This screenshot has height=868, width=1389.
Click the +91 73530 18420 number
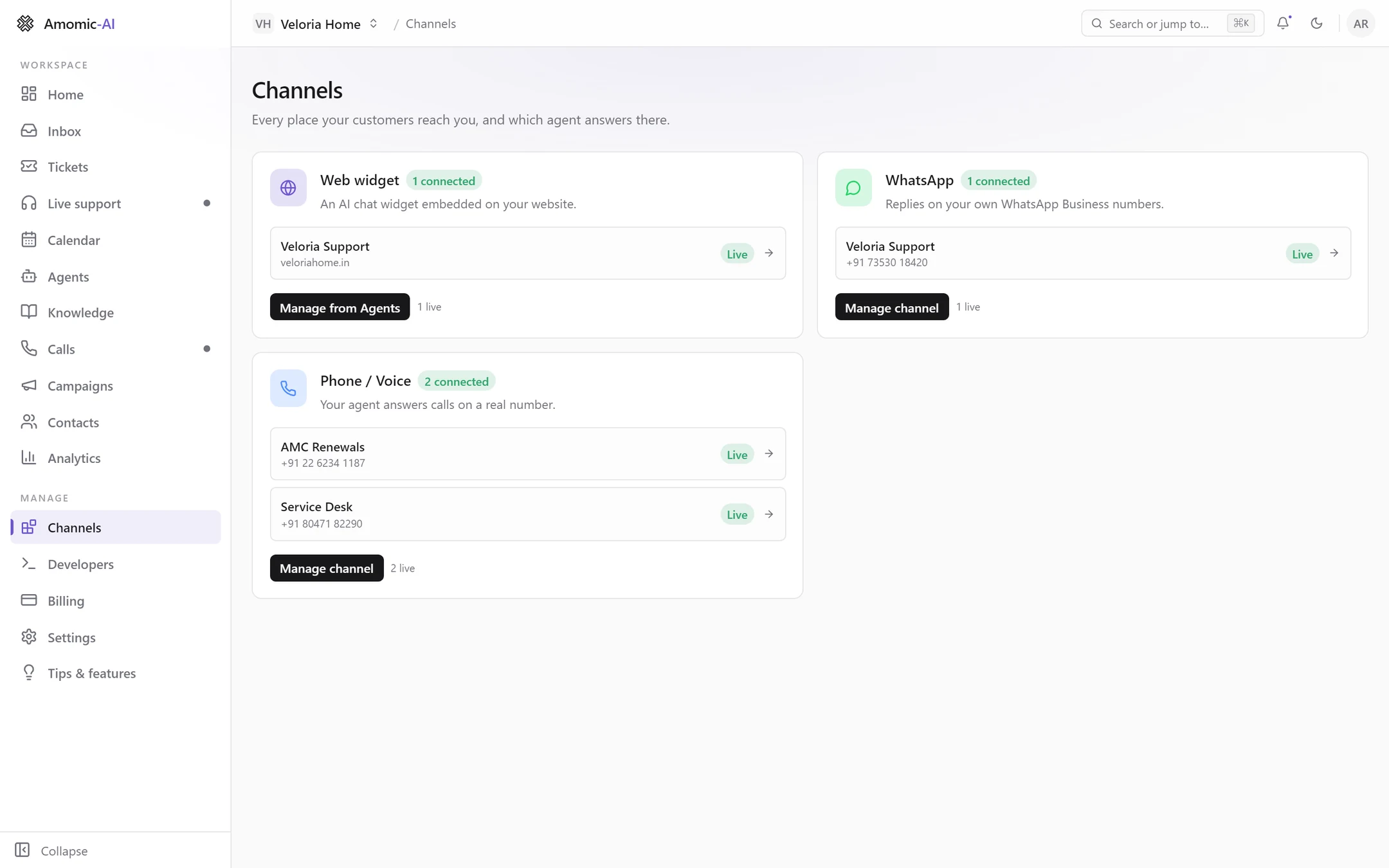[887, 262]
